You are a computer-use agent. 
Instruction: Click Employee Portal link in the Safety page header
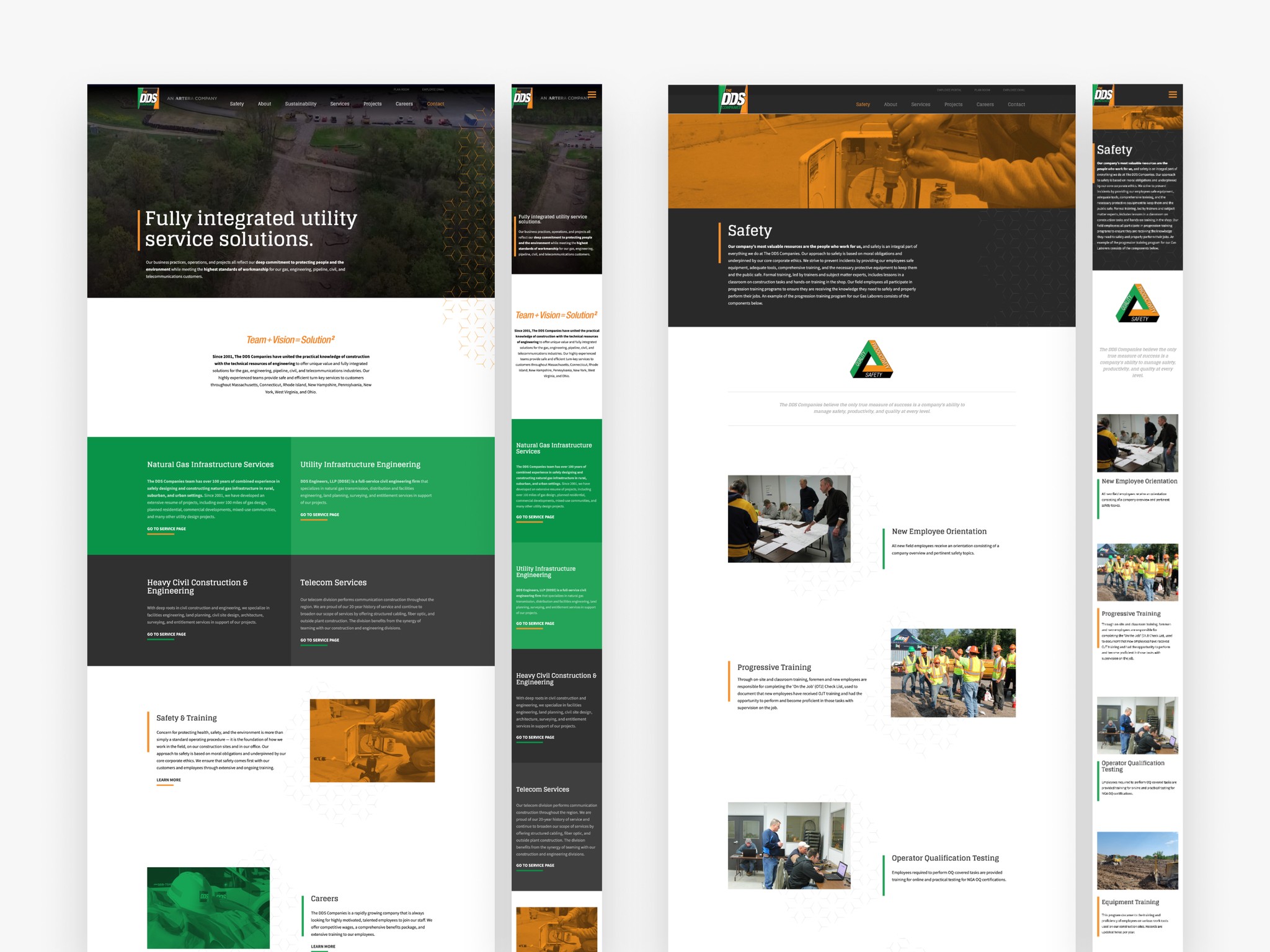948,90
